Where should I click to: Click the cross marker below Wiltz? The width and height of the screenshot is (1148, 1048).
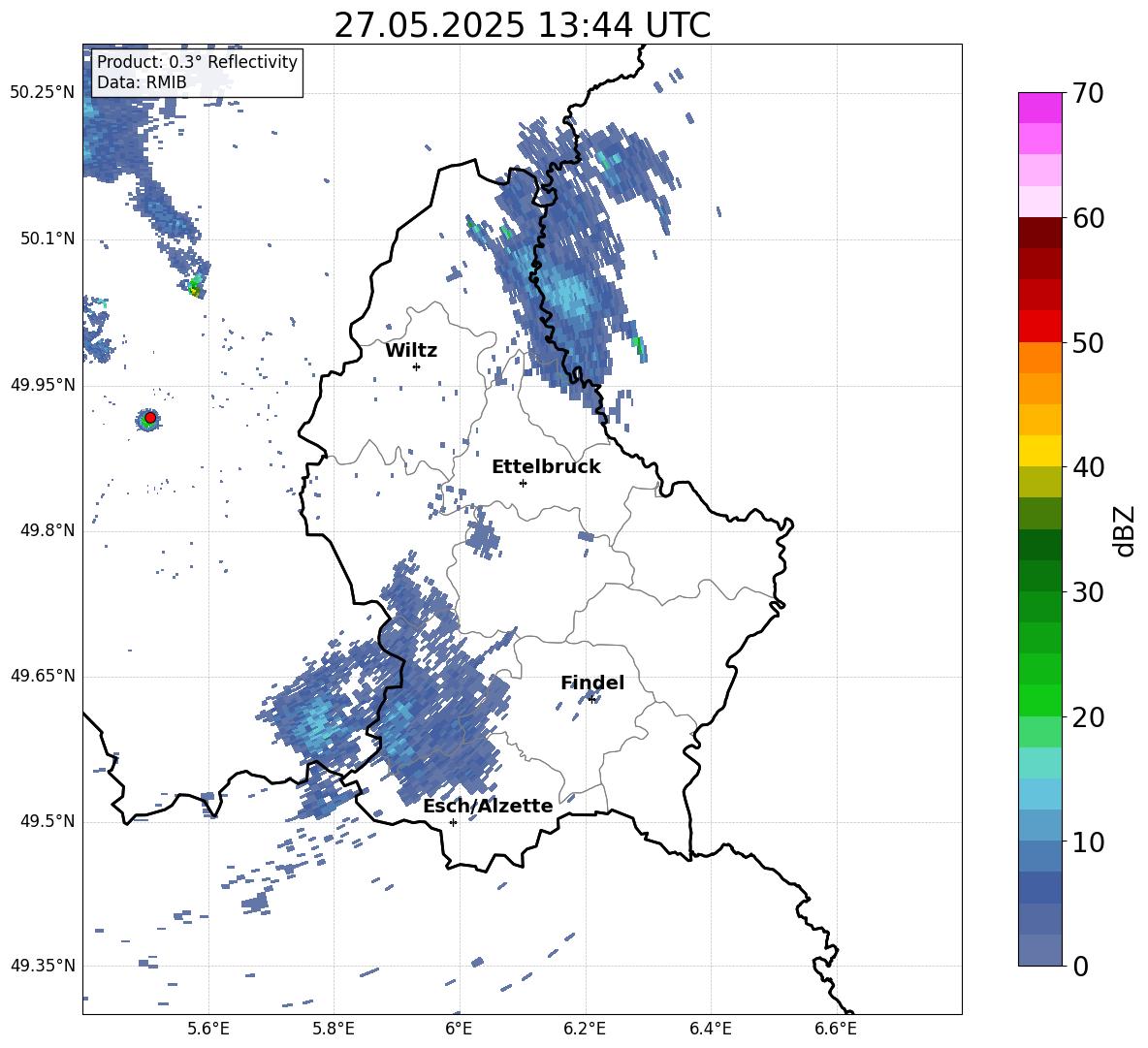pos(417,366)
